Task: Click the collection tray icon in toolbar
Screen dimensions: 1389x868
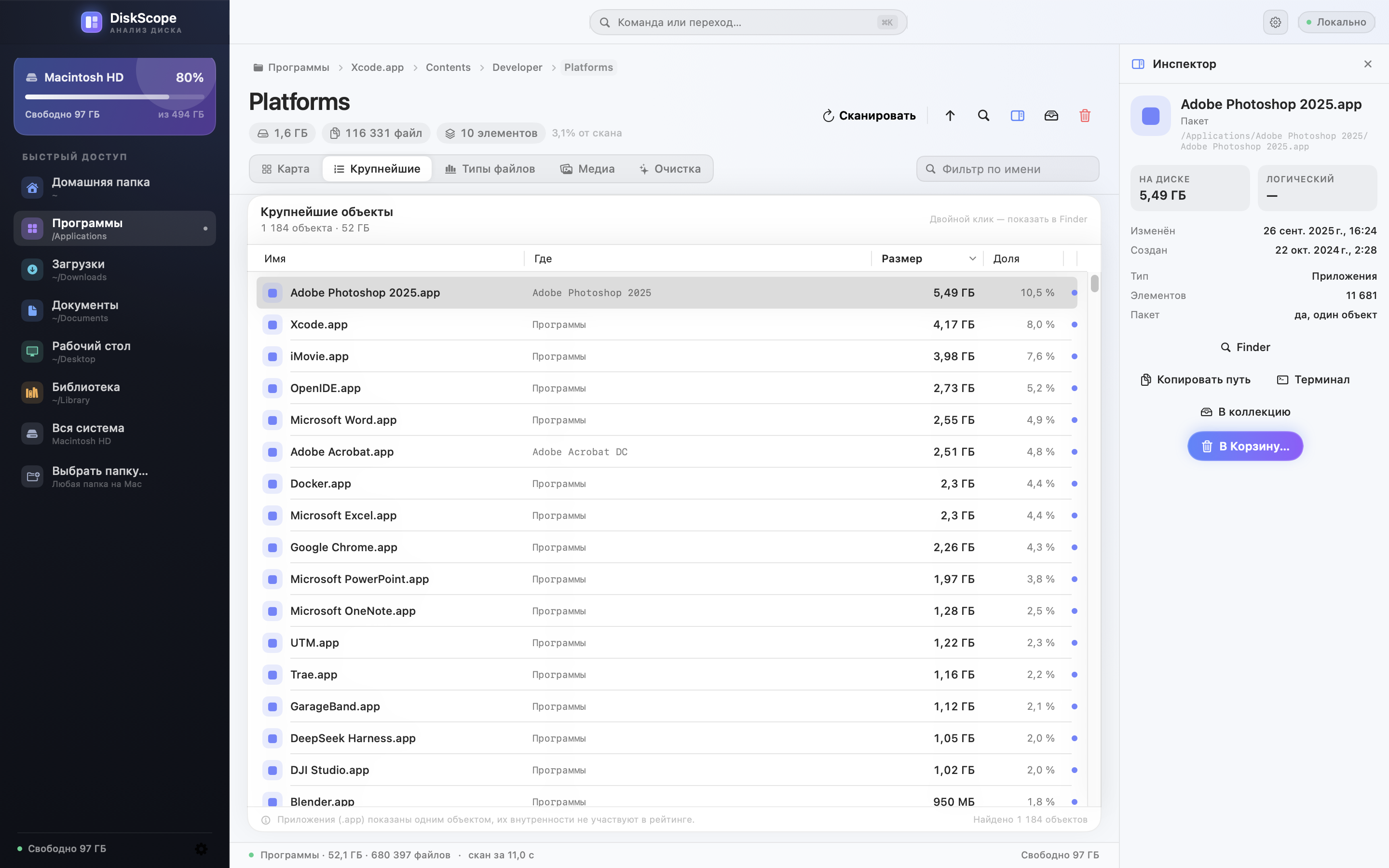Action: (1051, 115)
